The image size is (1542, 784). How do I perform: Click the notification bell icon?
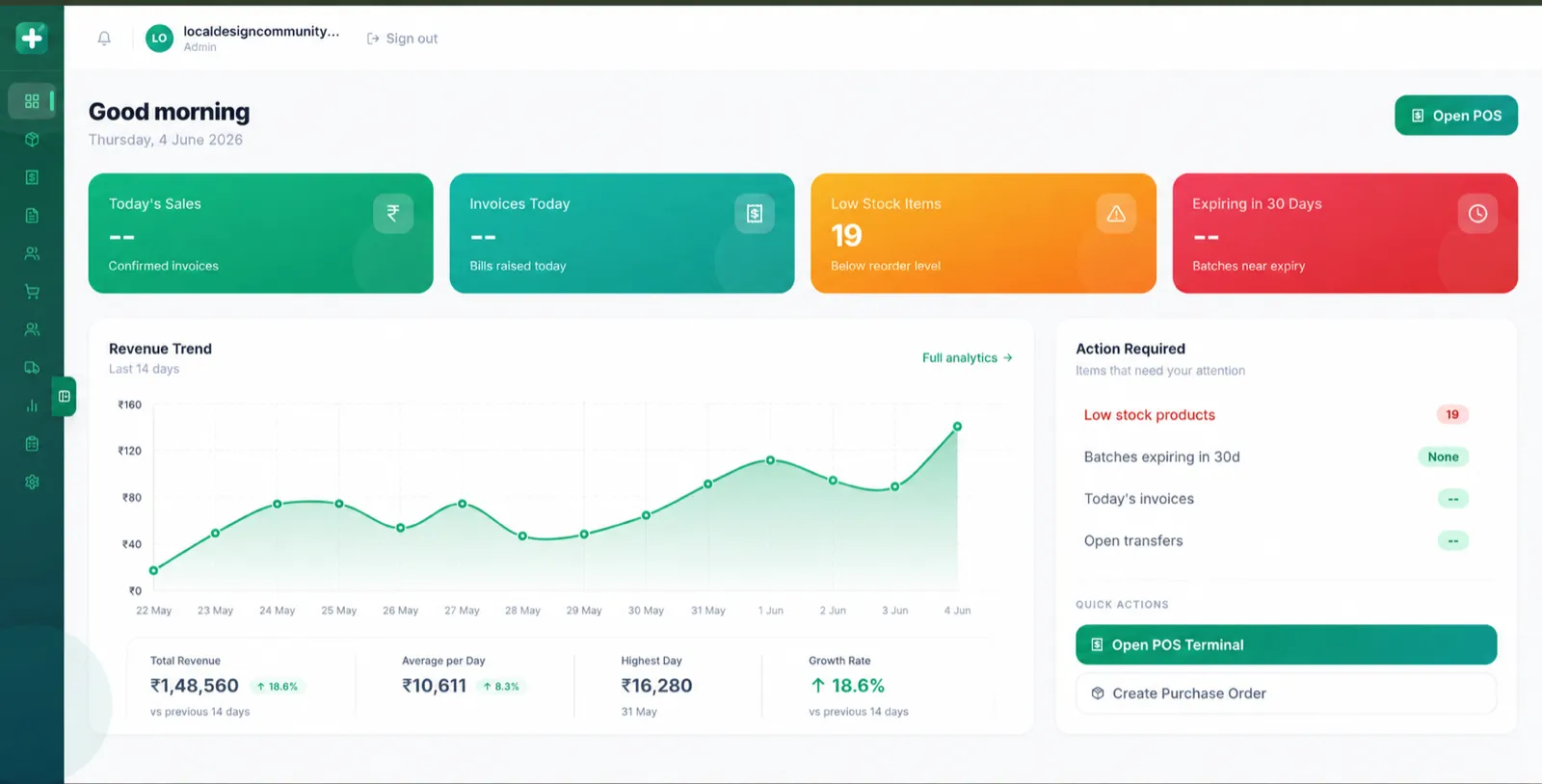tap(104, 38)
